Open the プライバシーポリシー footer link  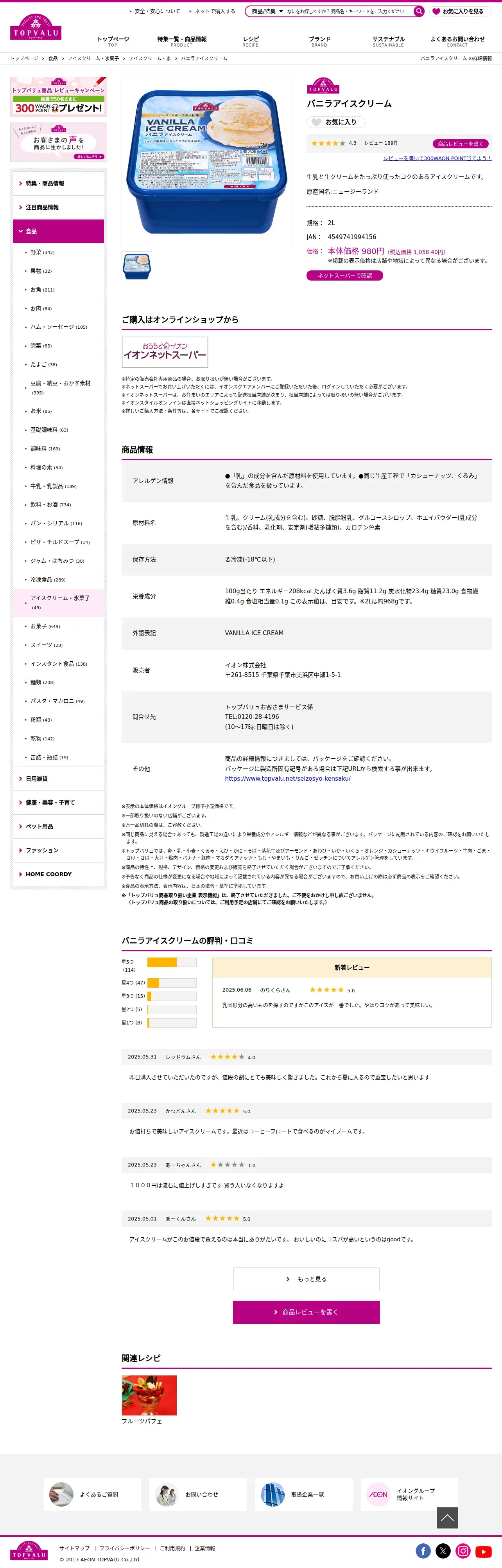click(x=125, y=1548)
